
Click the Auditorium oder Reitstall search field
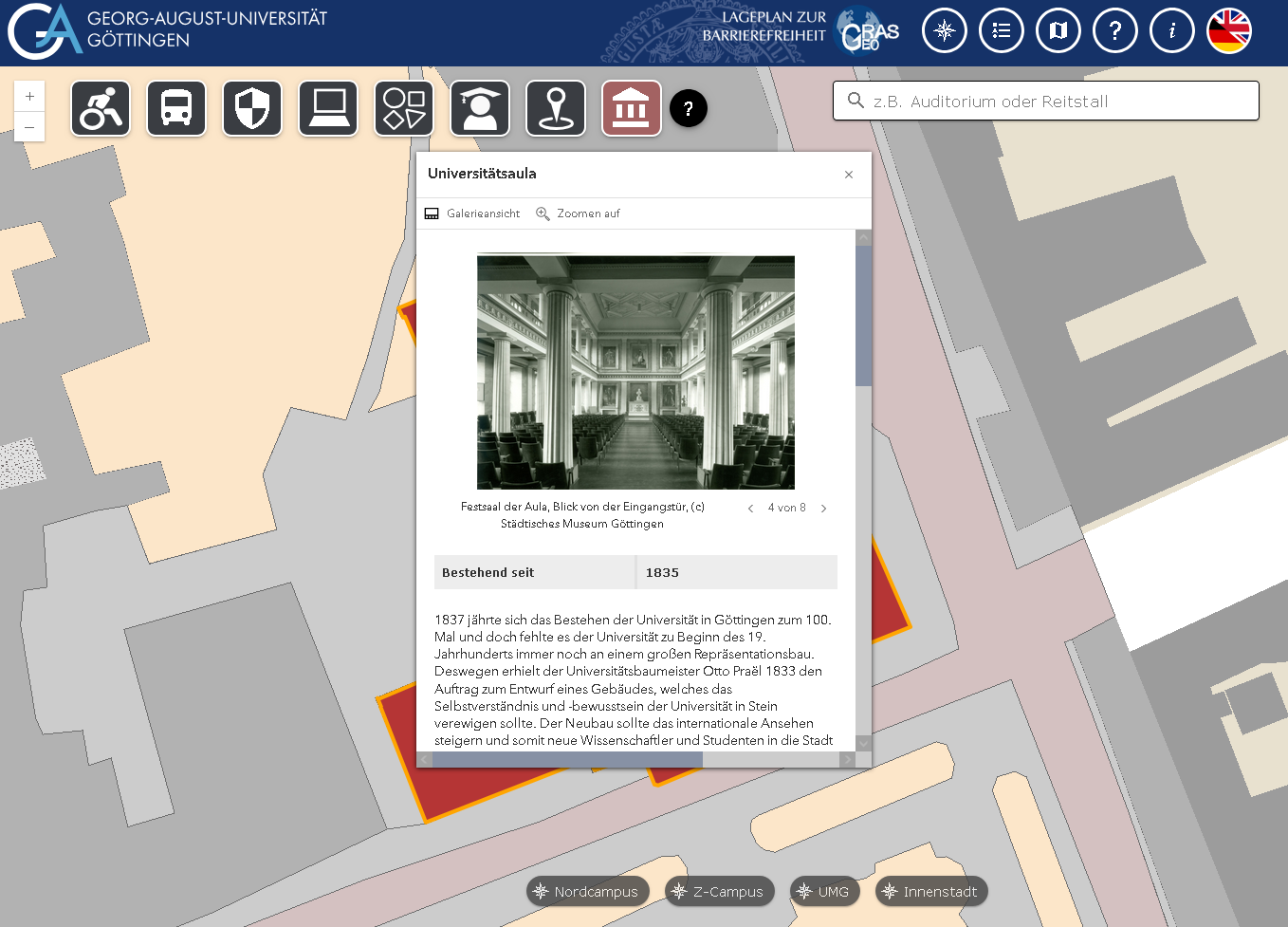pyautogui.click(x=1043, y=101)
